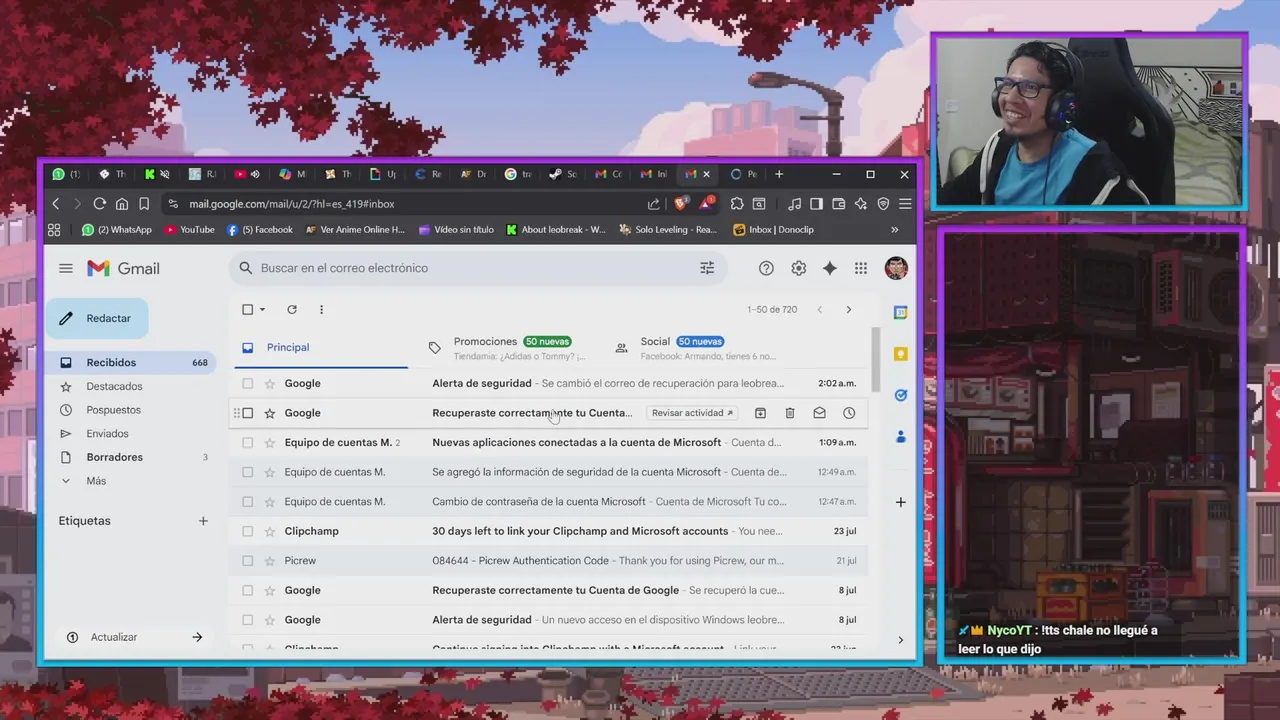Open select-all dropdown arrow

click(x=263, y=310)
